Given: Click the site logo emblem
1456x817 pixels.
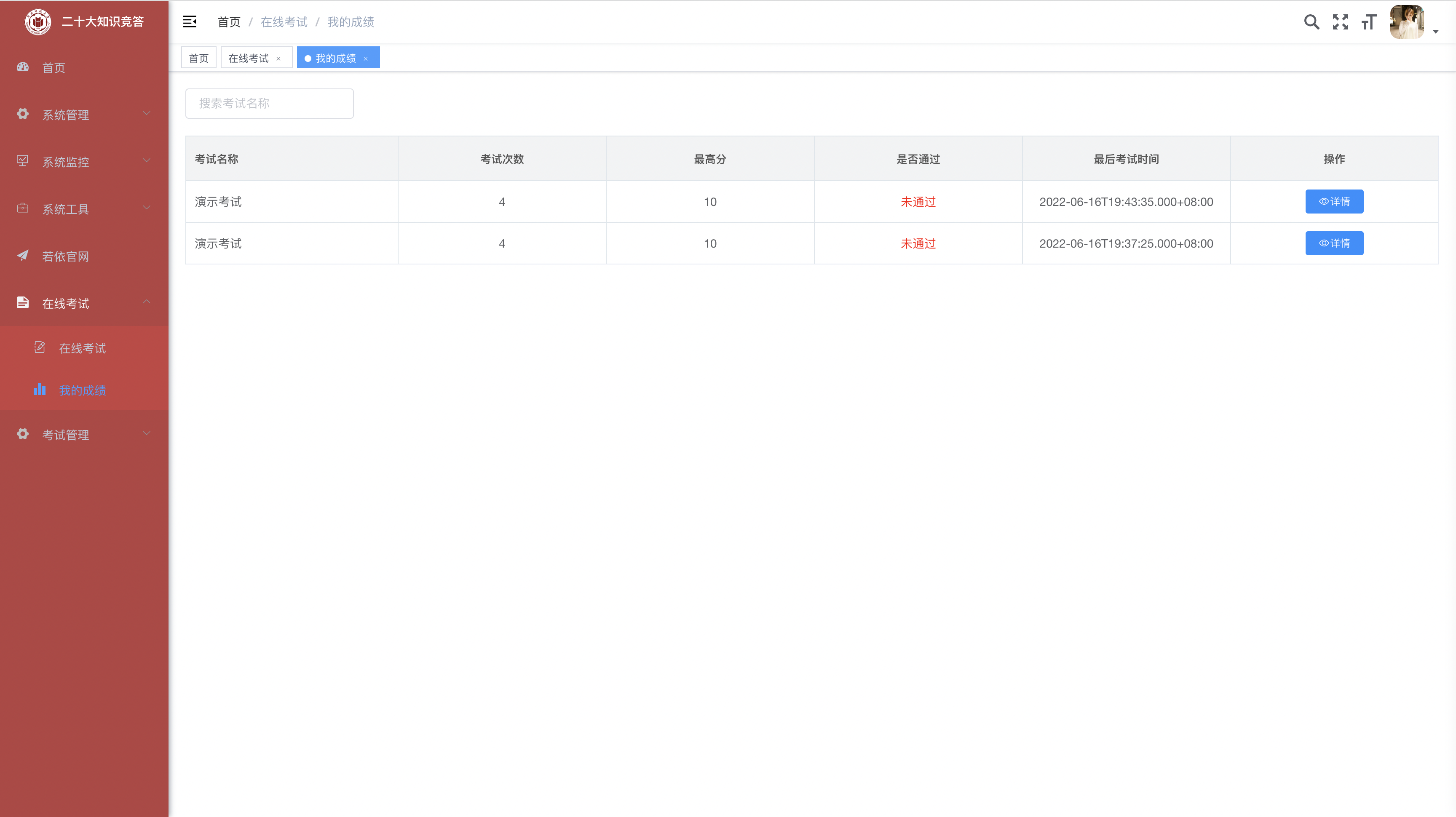Looking at the screenshot, I should pos(38,22).
